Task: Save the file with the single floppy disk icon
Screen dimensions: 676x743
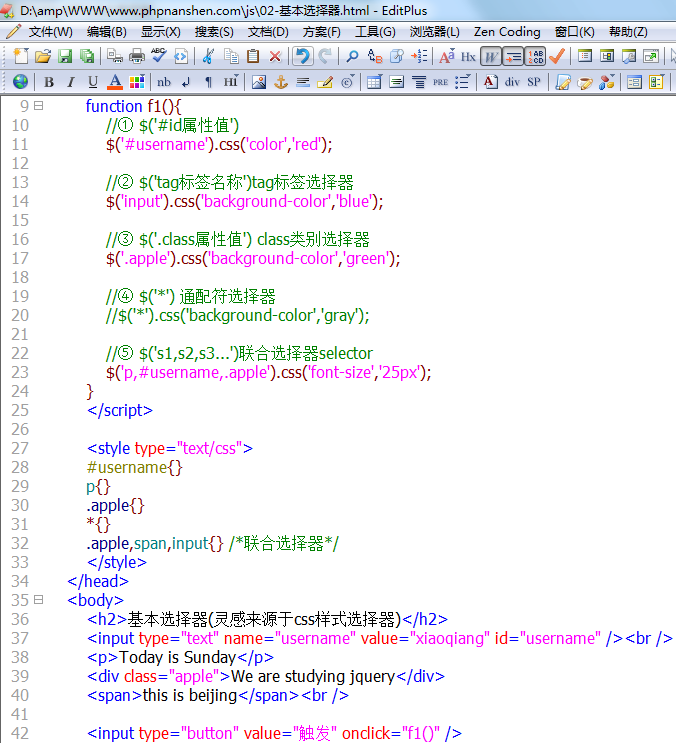Action: pos(65,56)
